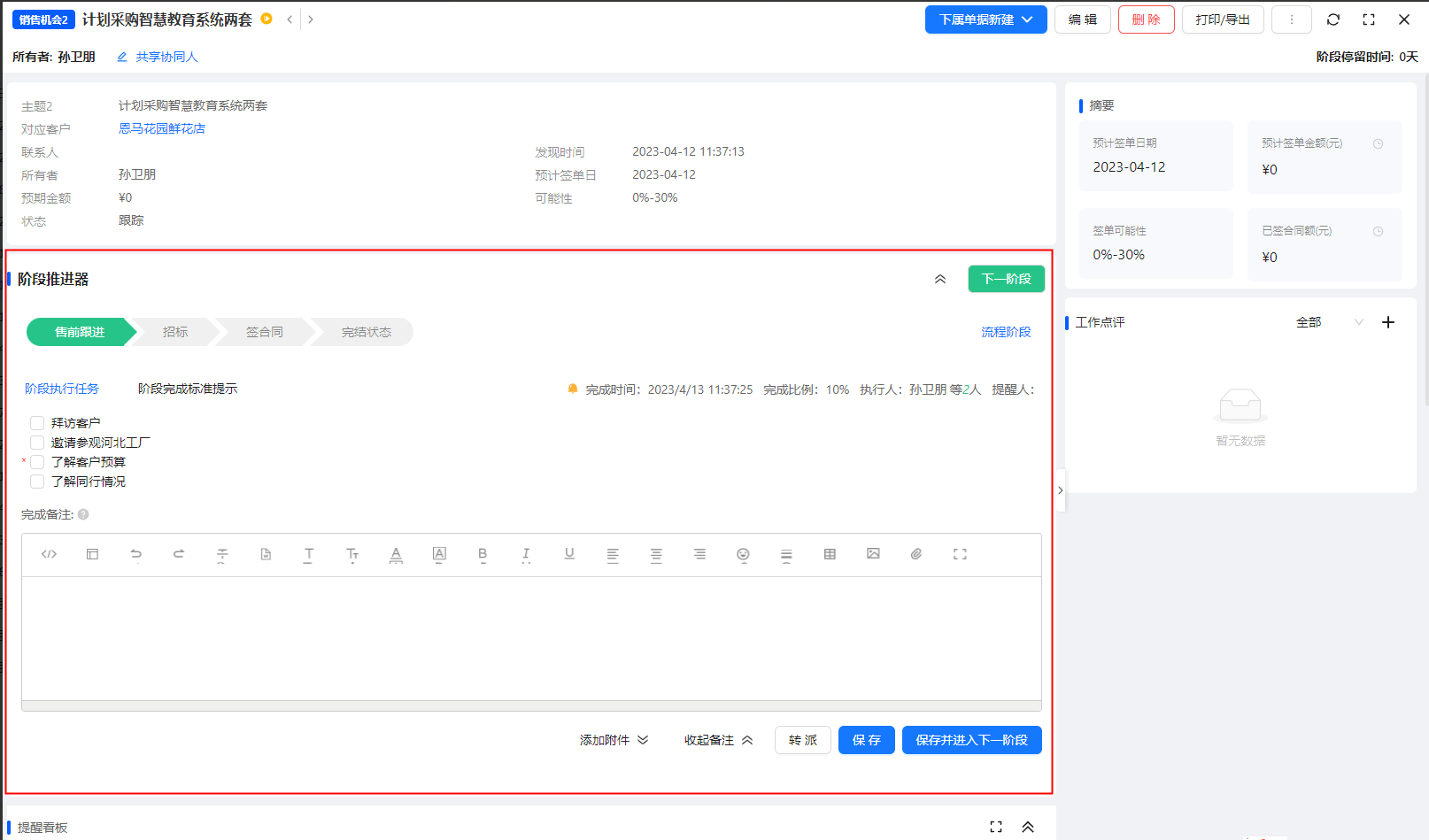Open the 流程阶段 link
Screen dimensions: 1429x840
pyautogui.click(x=1006, y=332)
